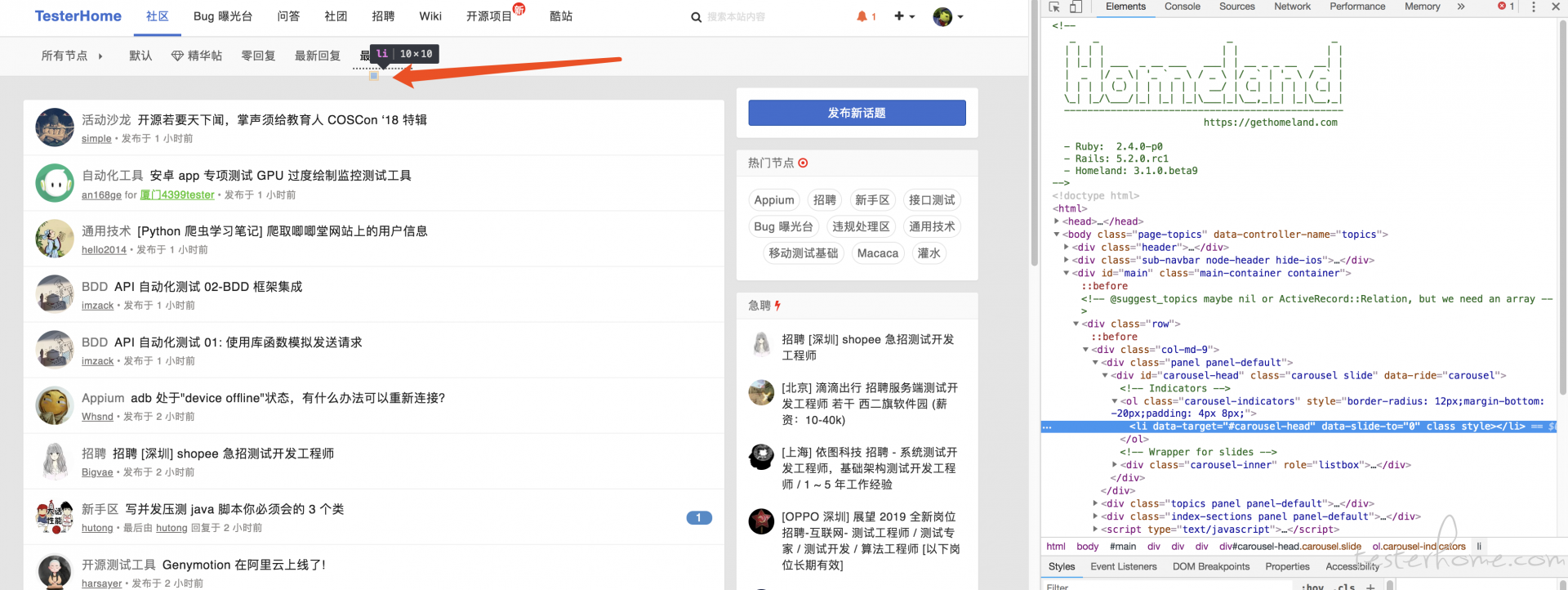The image size is (1568, 590).
Task: Click the reply count badge showing 1
Action: click(699, 518)
